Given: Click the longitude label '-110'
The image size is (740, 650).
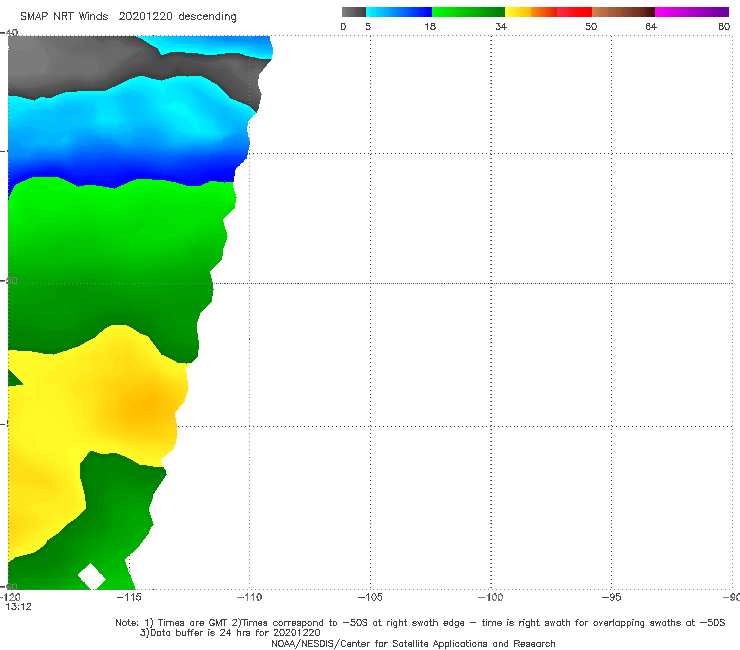Looking at the screenshot, I should click(249, 597).
